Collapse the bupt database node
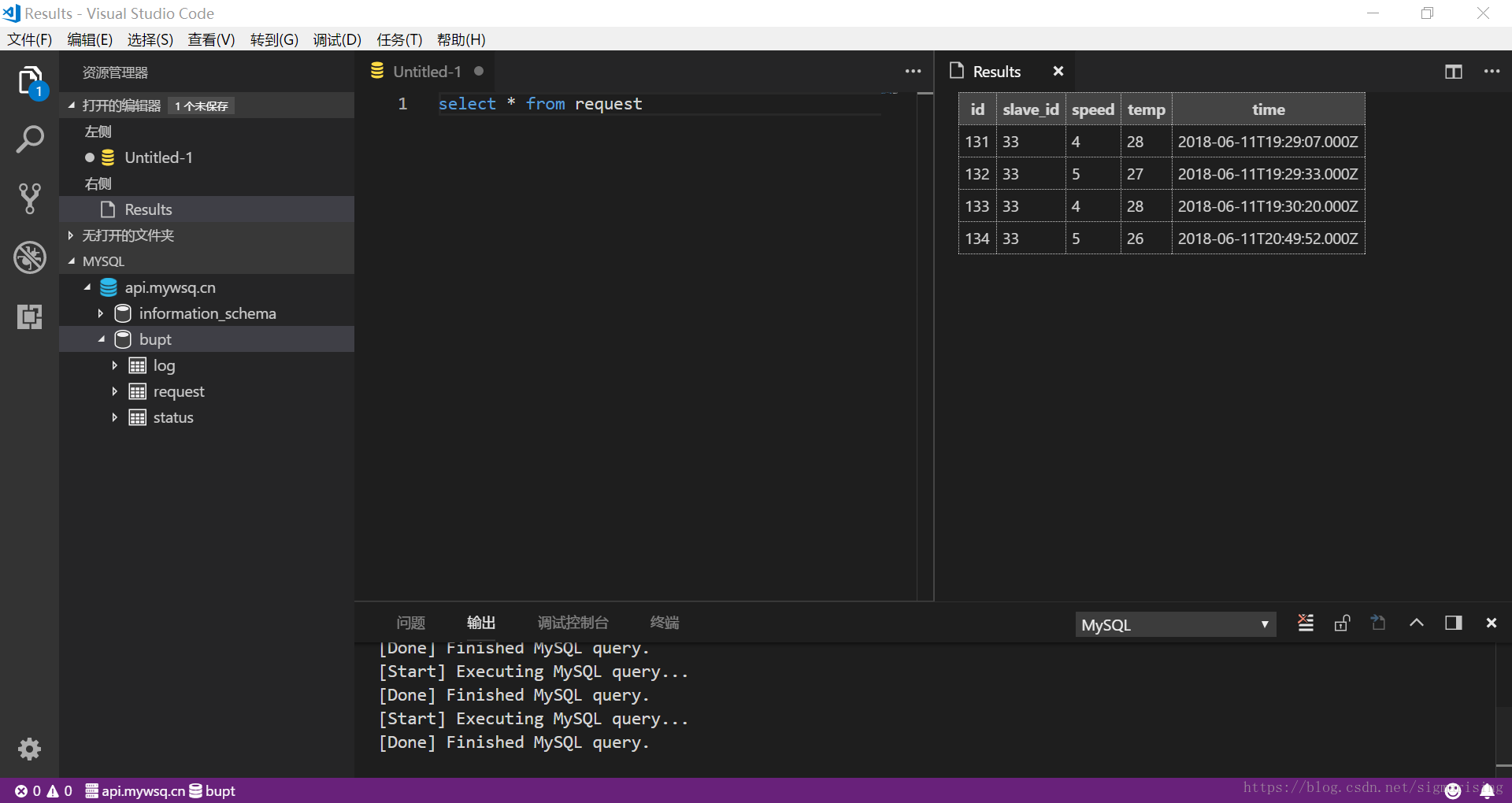The image size is (1512, 803). coord(102,339)
